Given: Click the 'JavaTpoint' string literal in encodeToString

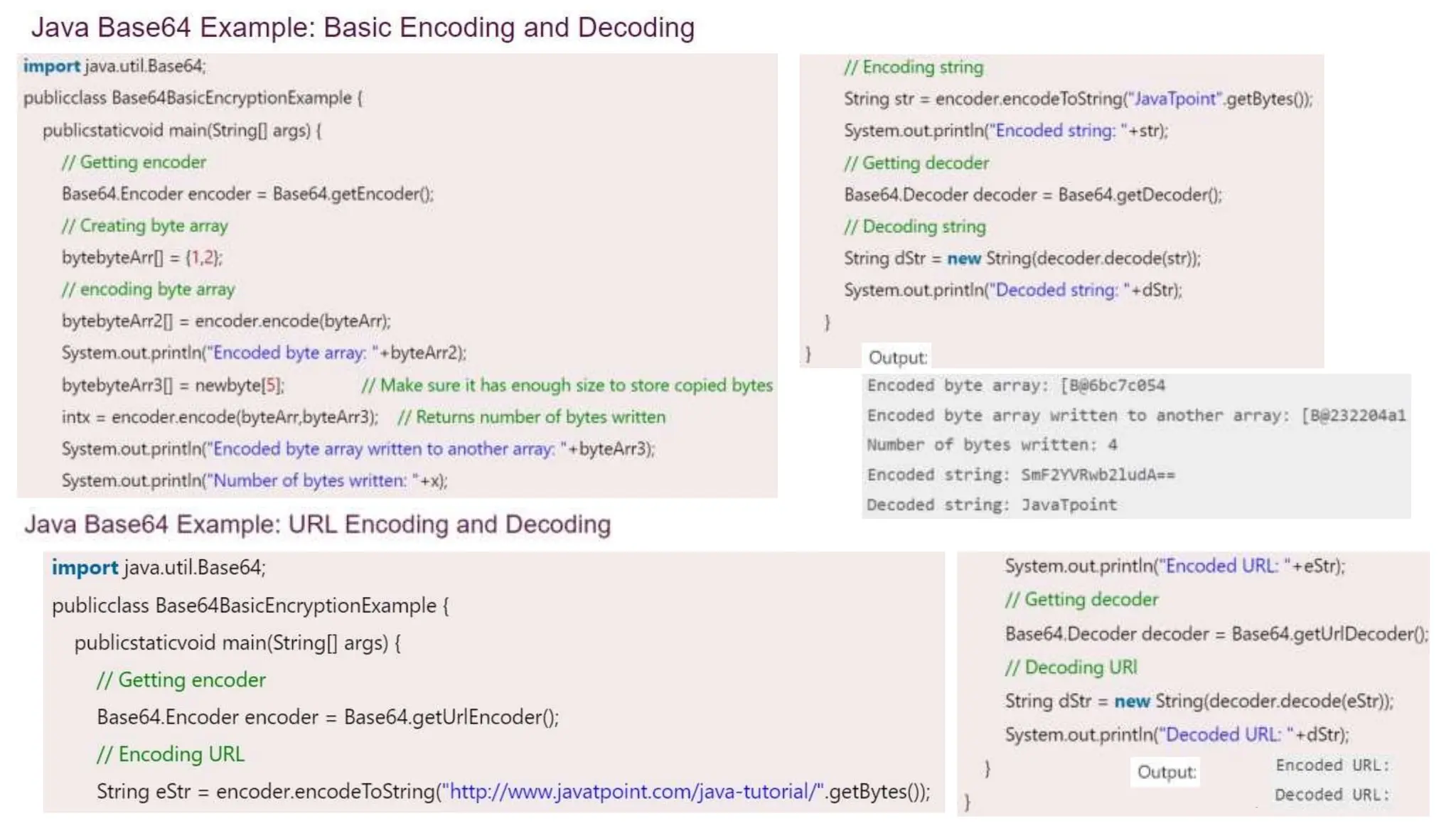Looking at the screenshot, I should pyautogui.click(x=1176, y=99).
